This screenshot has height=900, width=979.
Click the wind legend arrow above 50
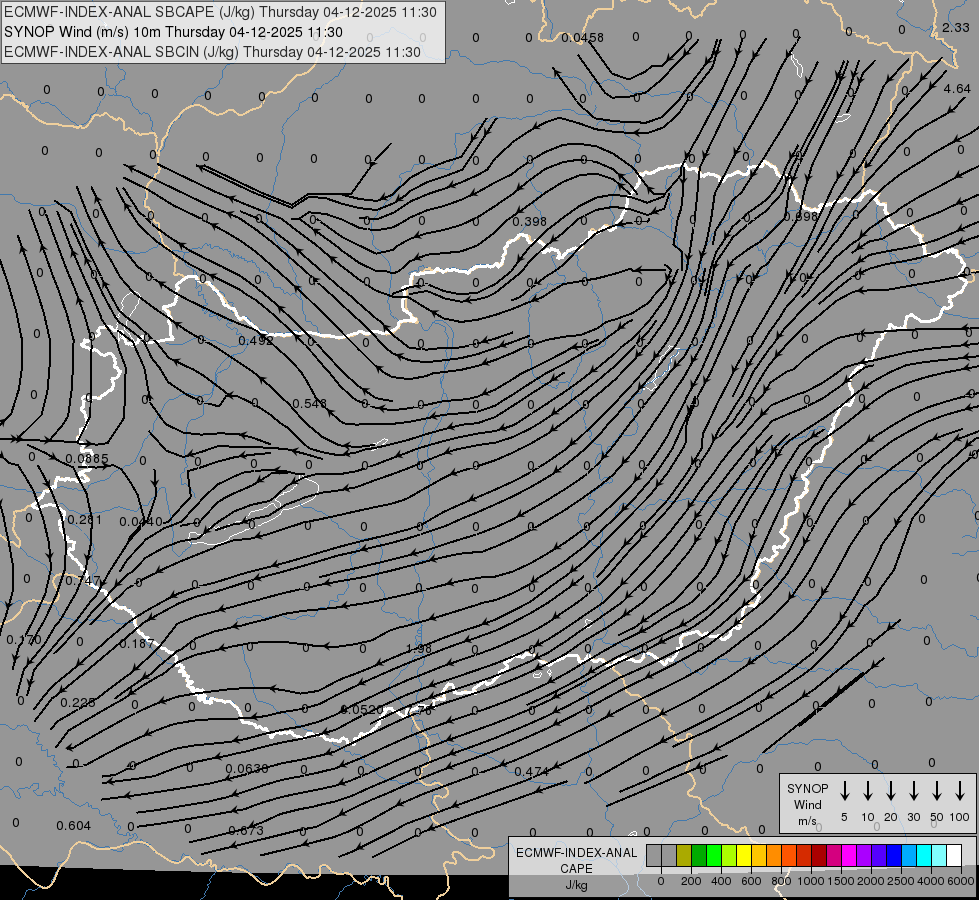click(x=937, y=791)
